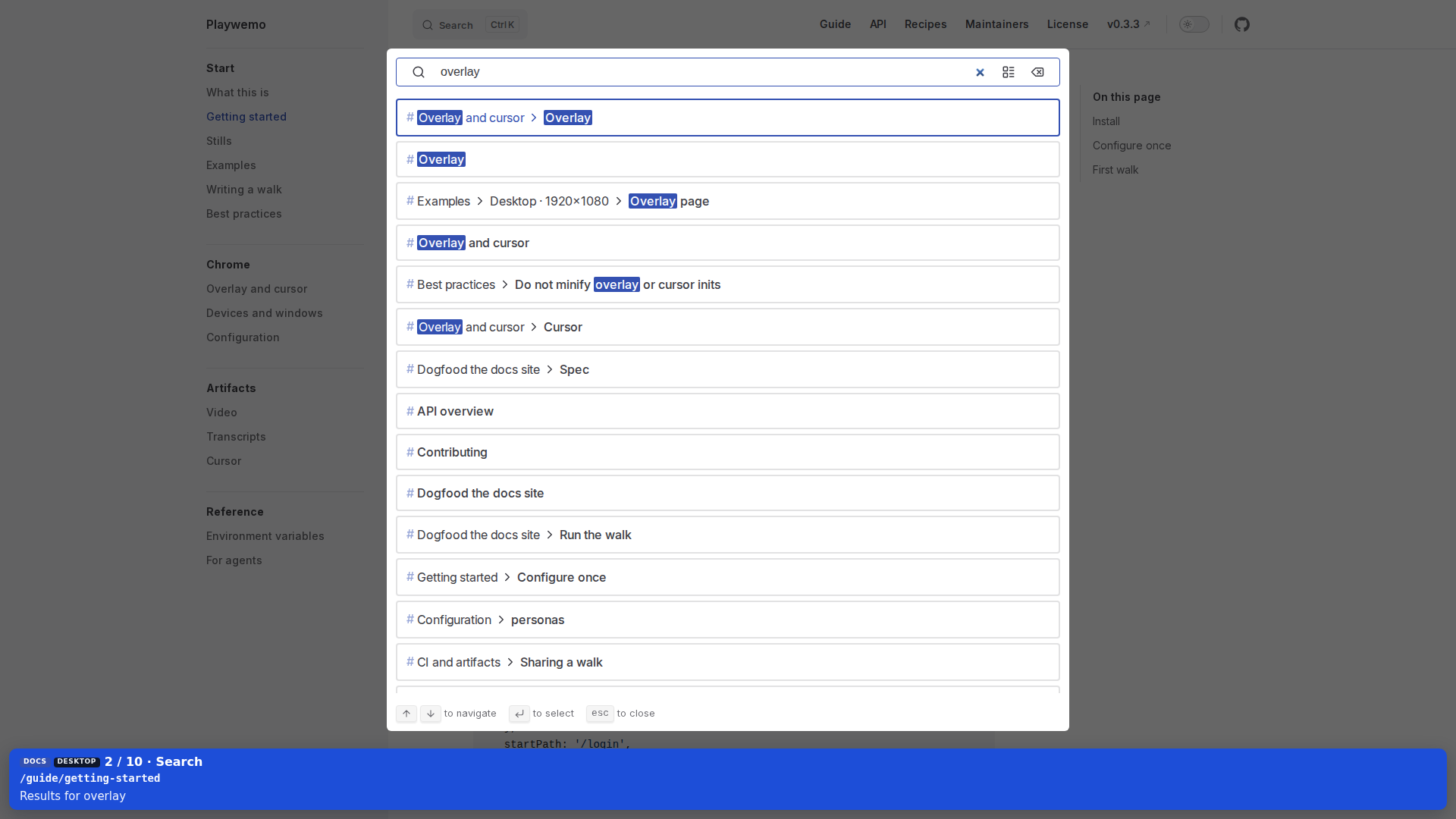The width and height of the screenshot is (1456, 819).
Task: Toggle detailed list view icon in search
Action: point(1009,72)
